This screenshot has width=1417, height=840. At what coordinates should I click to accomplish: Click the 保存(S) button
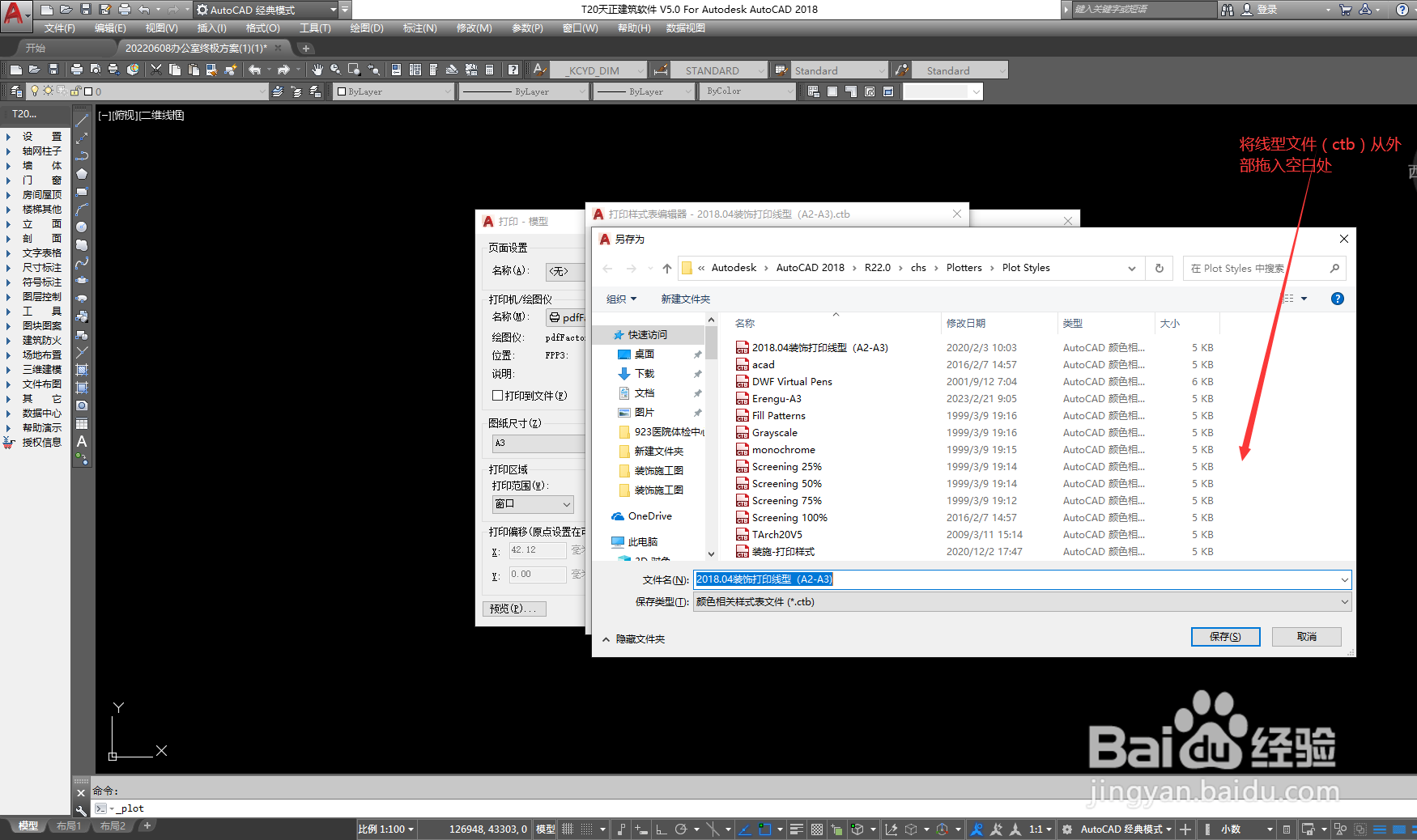1226,637
